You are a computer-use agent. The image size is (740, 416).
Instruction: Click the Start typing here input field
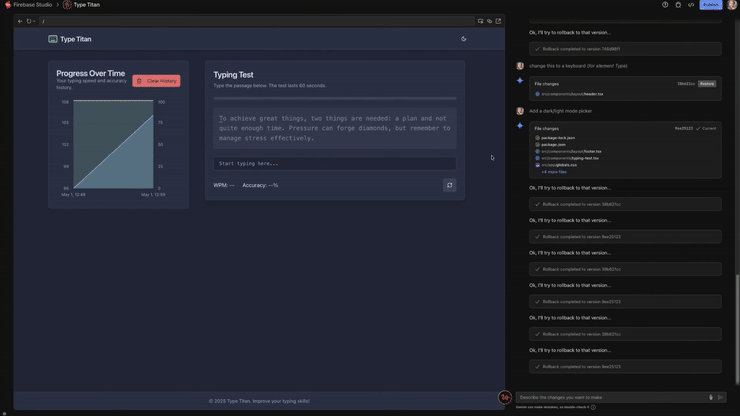coord(334,163)
